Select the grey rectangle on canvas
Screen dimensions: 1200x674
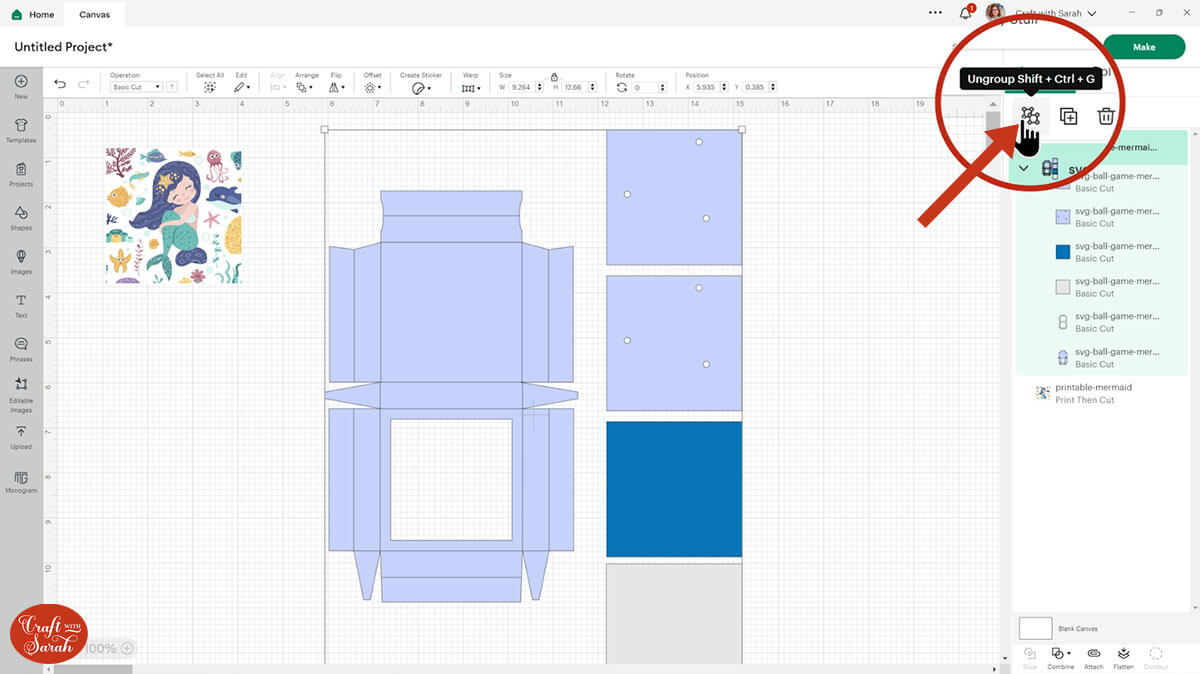coord(674,613)
